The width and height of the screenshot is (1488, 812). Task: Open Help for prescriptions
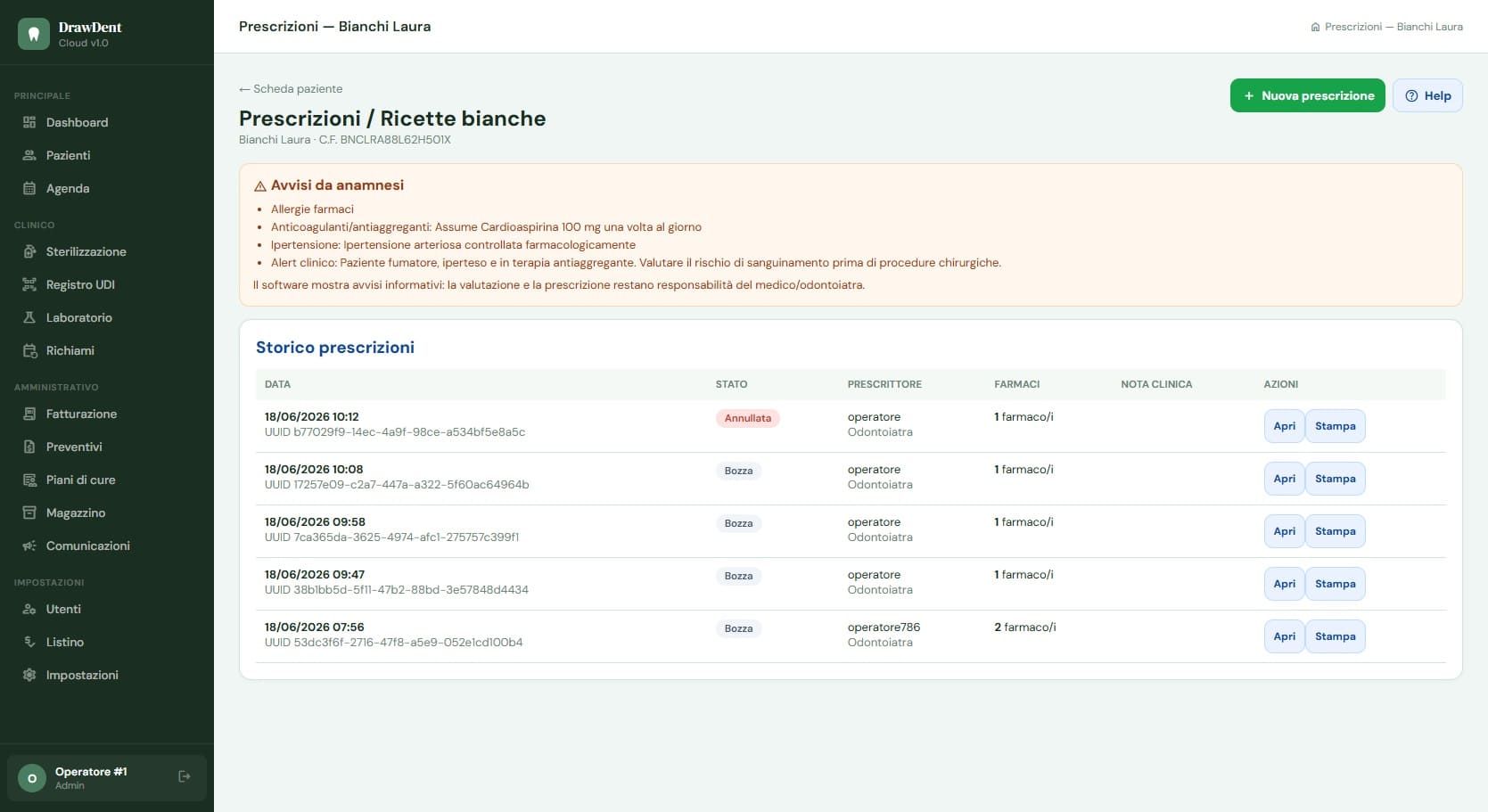point(1427,95)
